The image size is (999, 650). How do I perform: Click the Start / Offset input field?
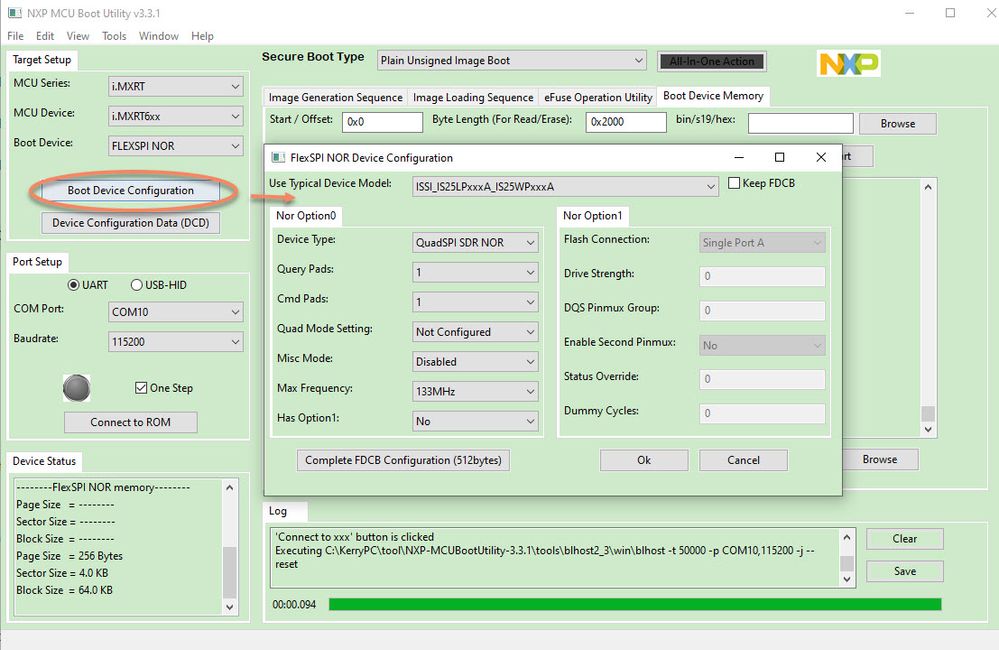[x=382, y=122]
